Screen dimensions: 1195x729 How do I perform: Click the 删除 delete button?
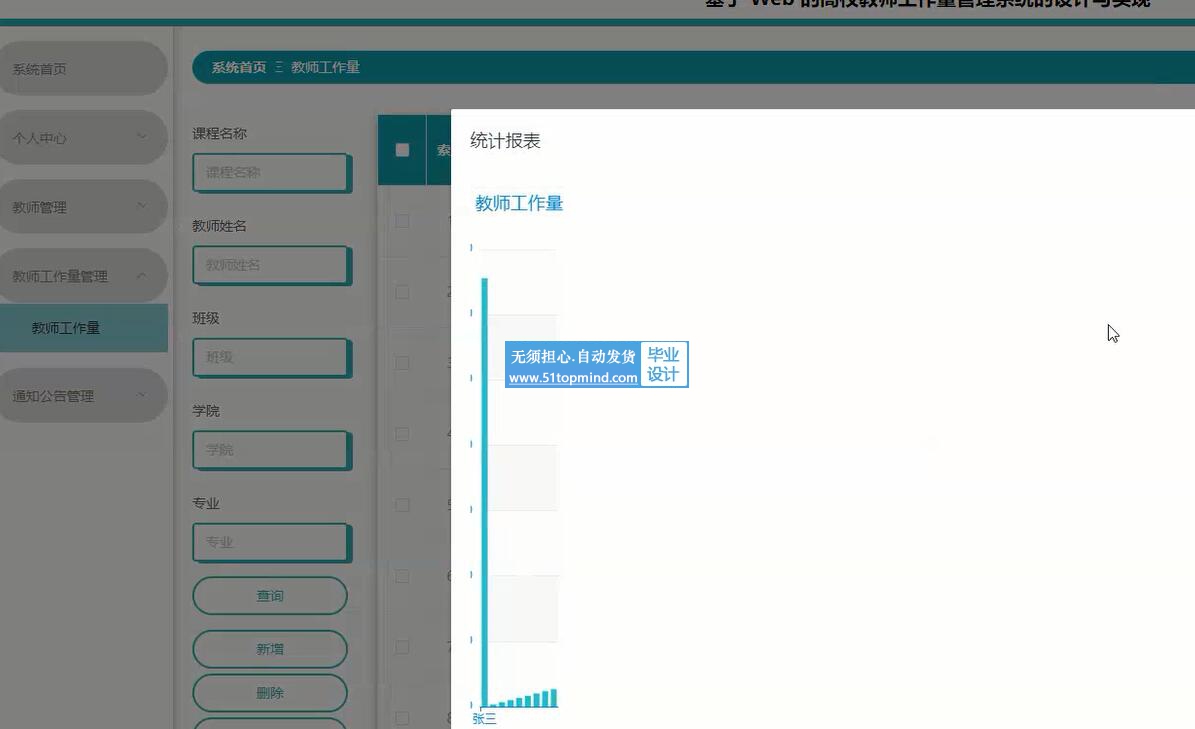click(x=270, y=692)
